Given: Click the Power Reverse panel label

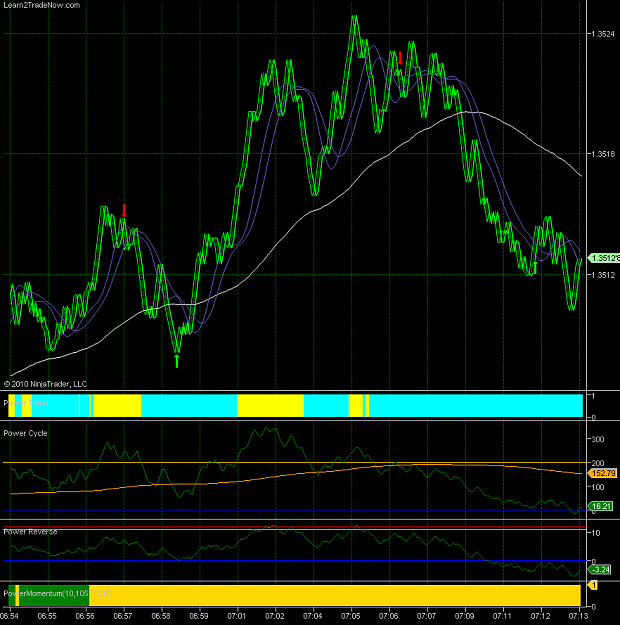Looking at the screenshot, I should (30, 532).
